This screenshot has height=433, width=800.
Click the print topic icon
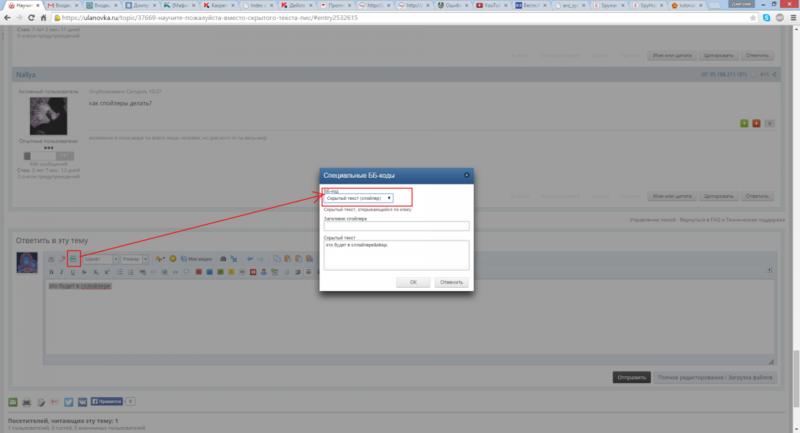click(x=27, y=402)
